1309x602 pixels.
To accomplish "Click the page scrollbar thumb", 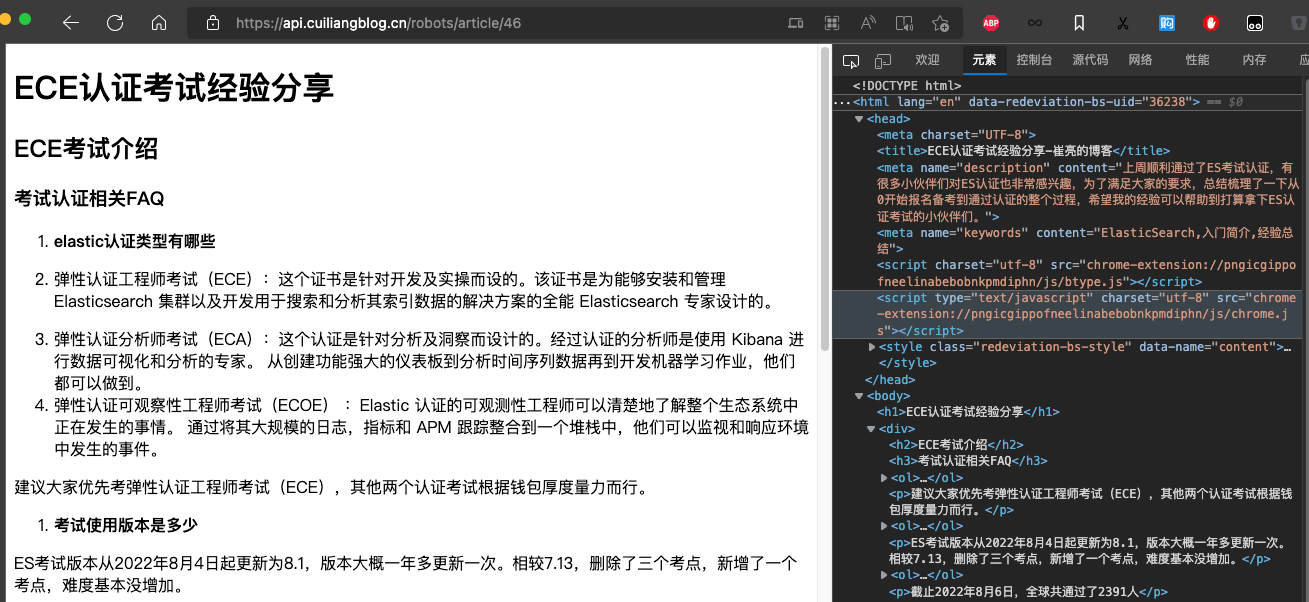I will click(824, 197).
